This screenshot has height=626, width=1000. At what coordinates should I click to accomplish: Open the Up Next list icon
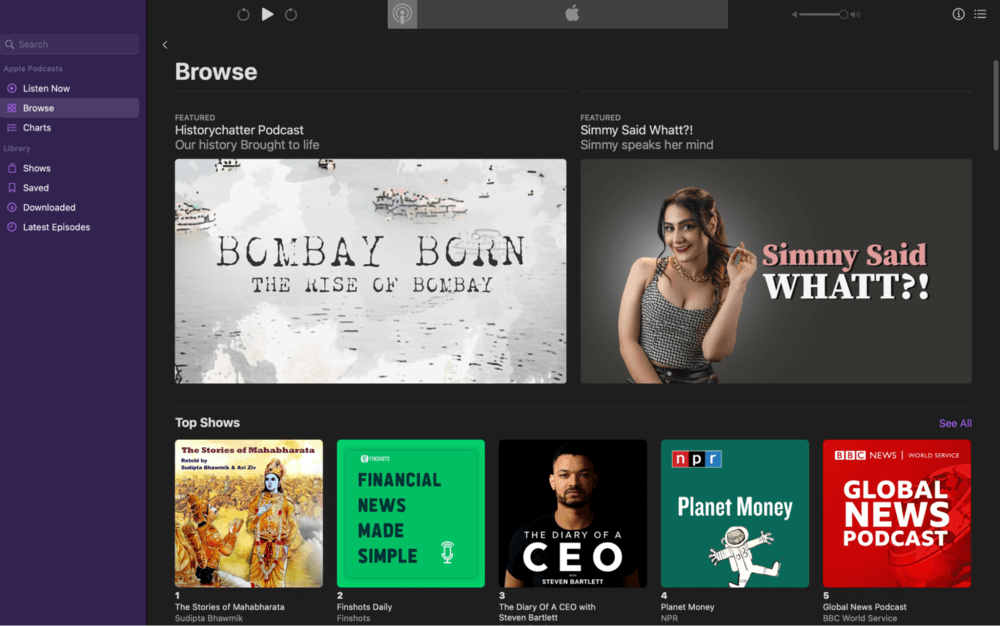click(x=980, y=14)
